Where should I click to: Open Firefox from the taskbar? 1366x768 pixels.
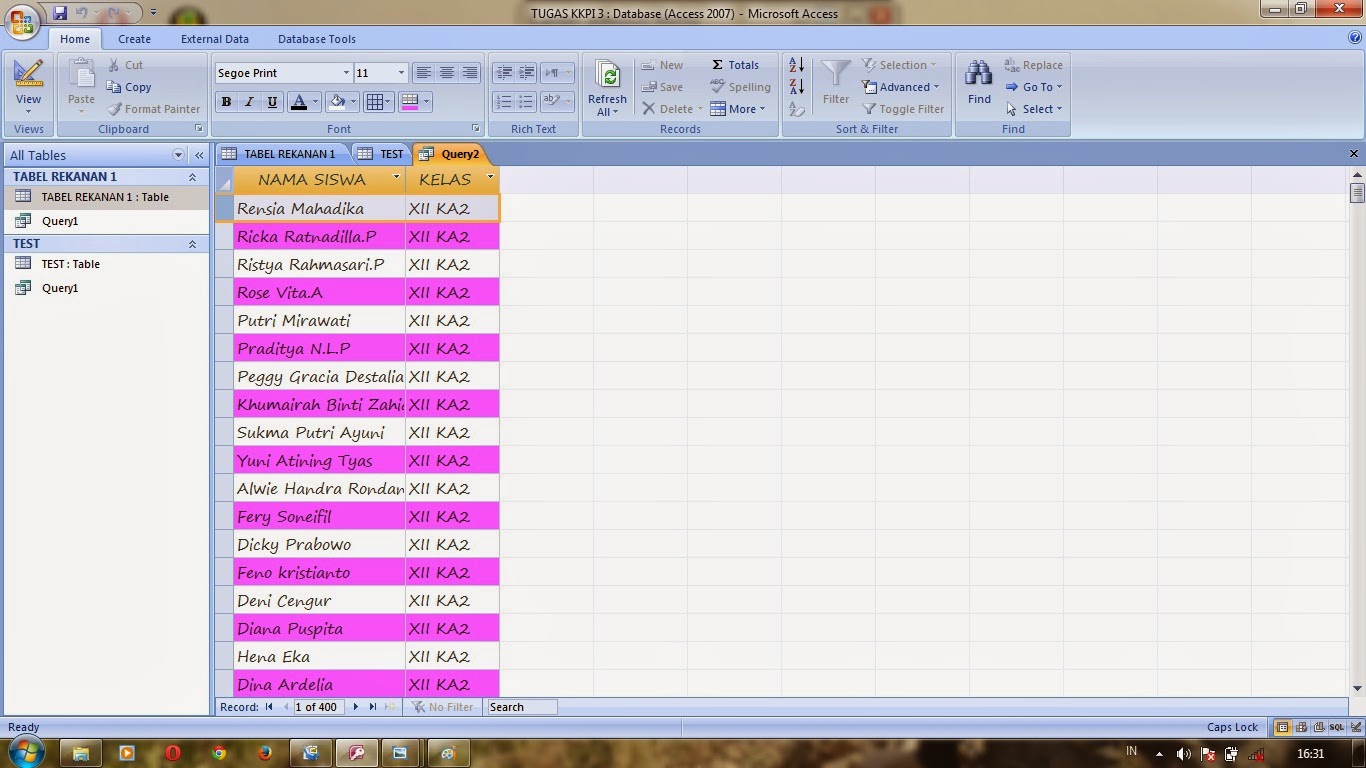click(x=265, y=753)
